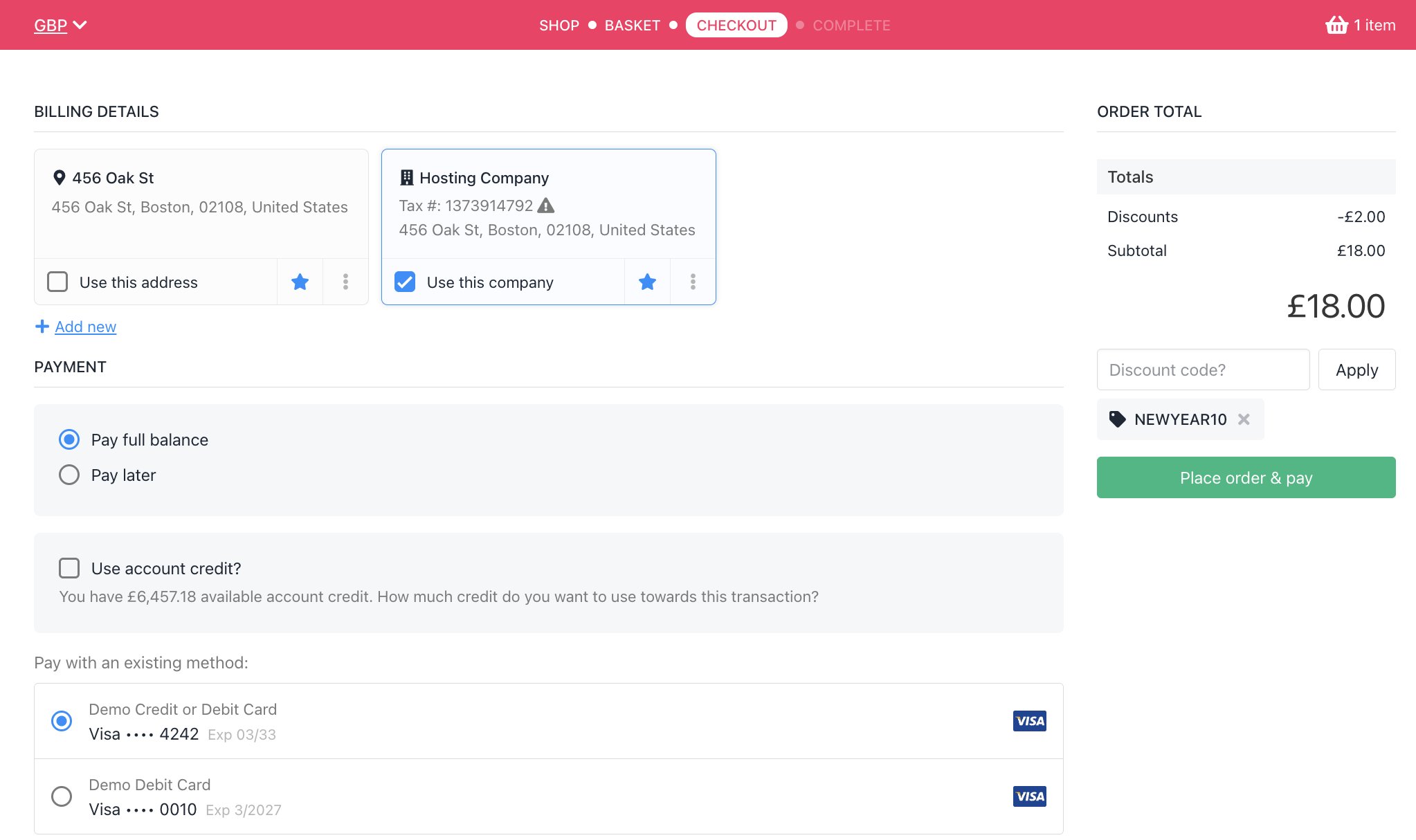Click the Hosting Company card title

click(x=484, y=178)
